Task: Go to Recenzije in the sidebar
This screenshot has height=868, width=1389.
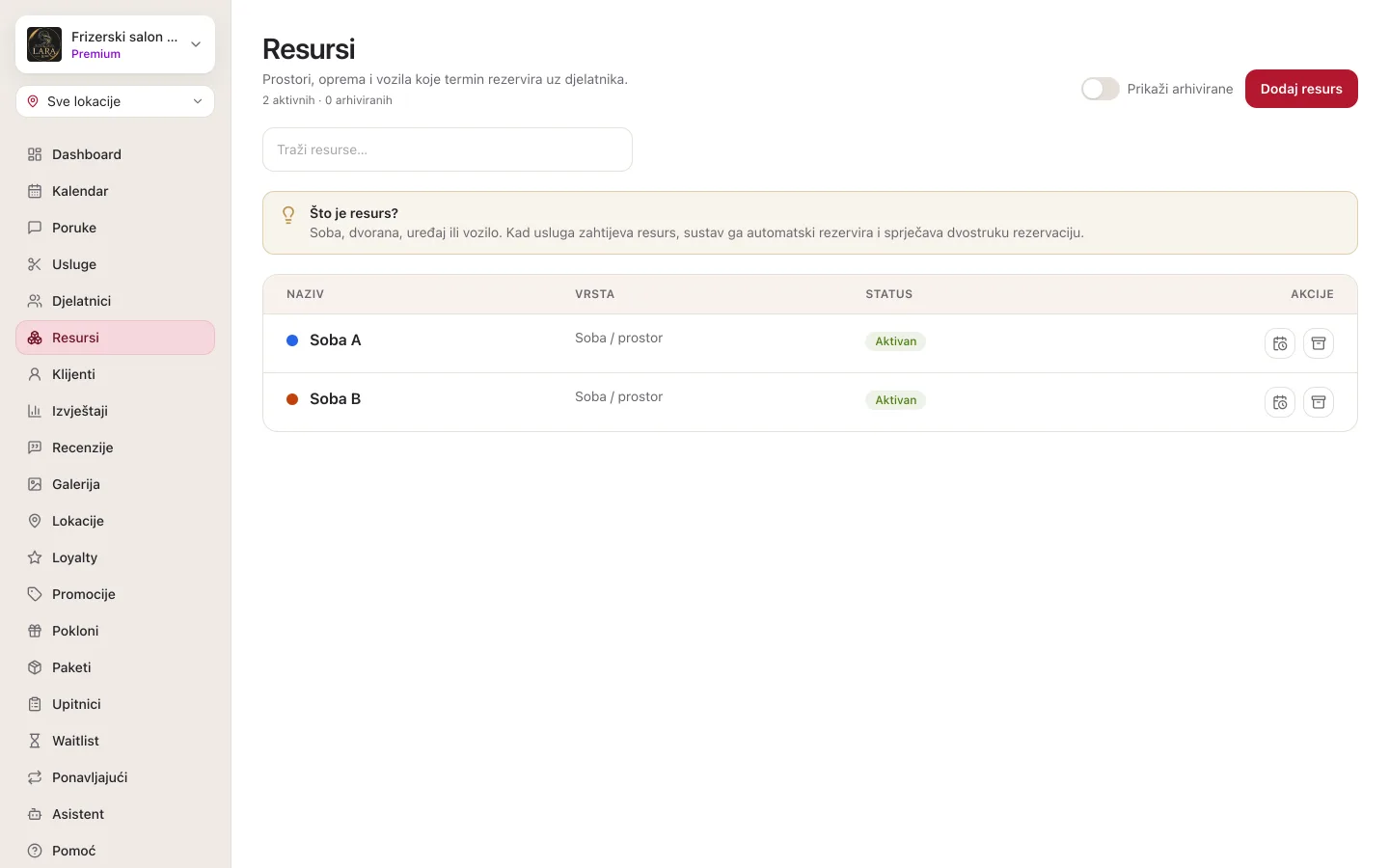Action: tap(115, 448)
